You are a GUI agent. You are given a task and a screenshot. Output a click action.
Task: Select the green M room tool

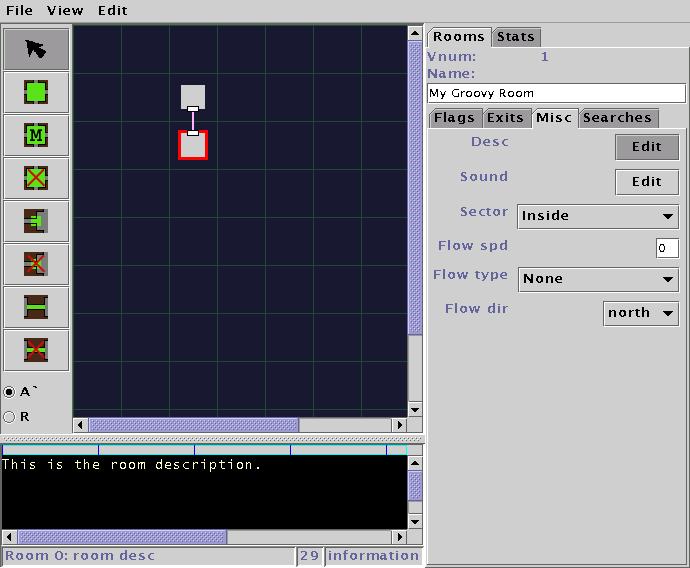click(x=36, y=135)
